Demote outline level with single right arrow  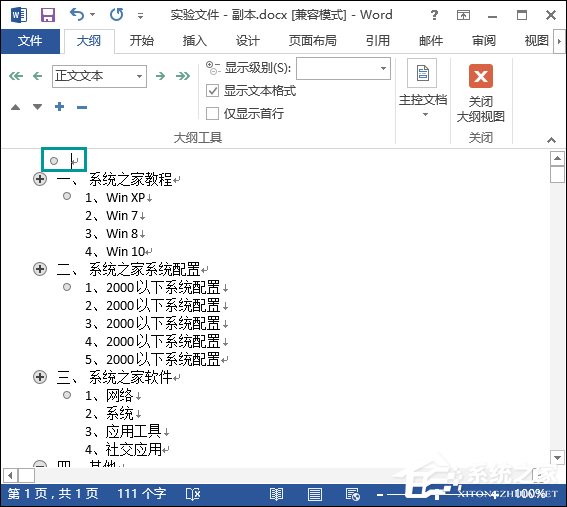click(160, 76)
